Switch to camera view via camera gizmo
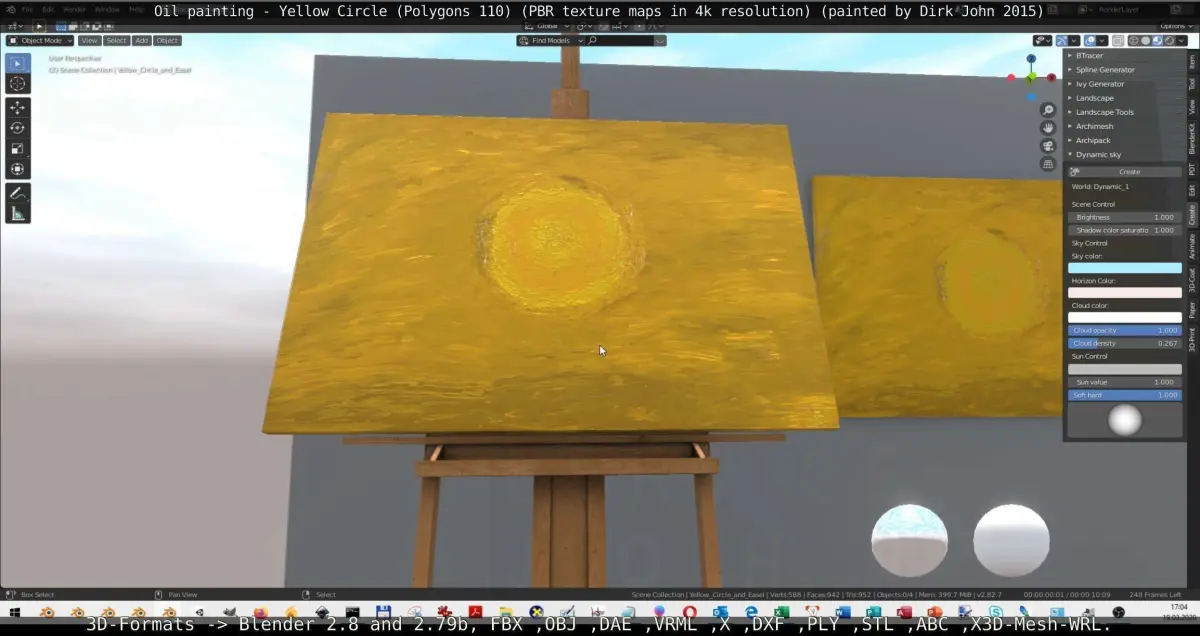Screen dimensions: 1200x636 1048,146
